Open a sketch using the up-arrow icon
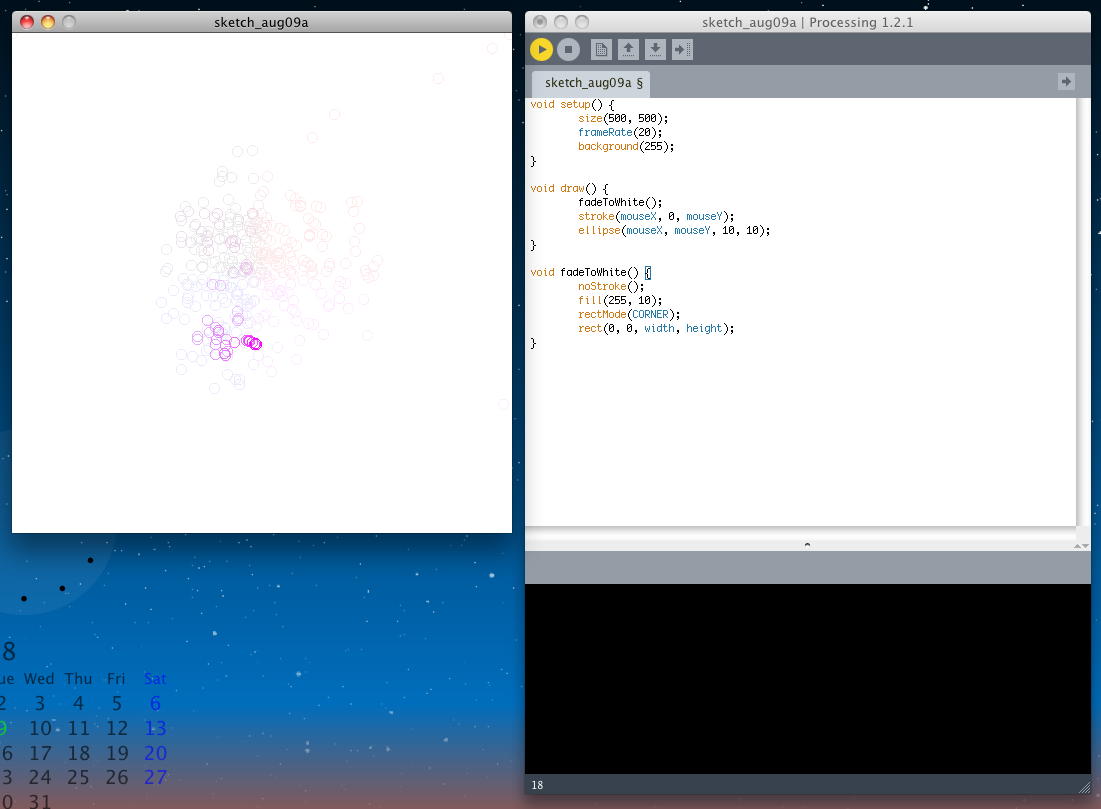Image resolution: width=1101 pixels, height=809 pixels. (628, 49)
